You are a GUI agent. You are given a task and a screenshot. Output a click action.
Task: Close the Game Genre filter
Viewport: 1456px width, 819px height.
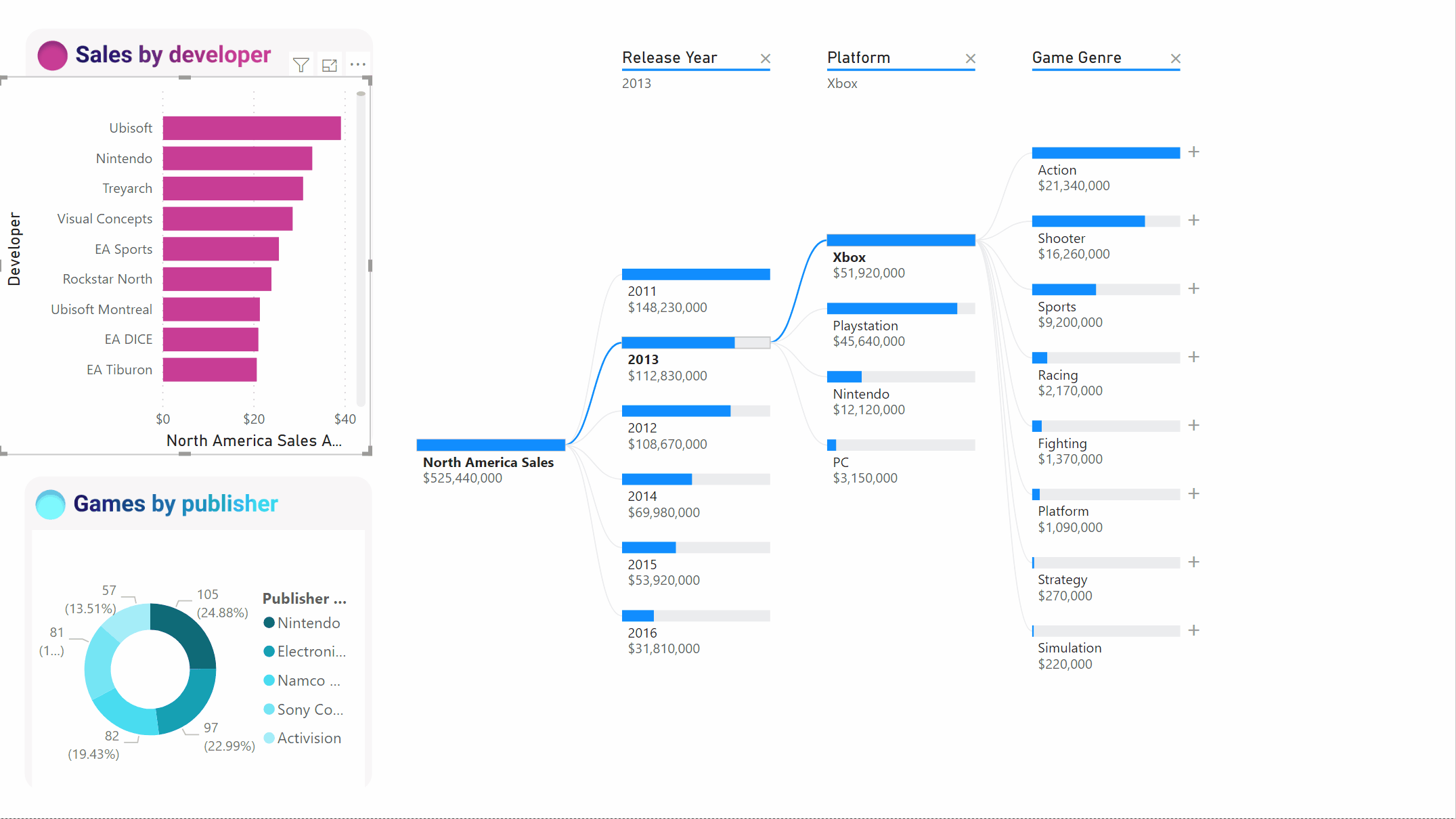click(x=1176, y=58)
